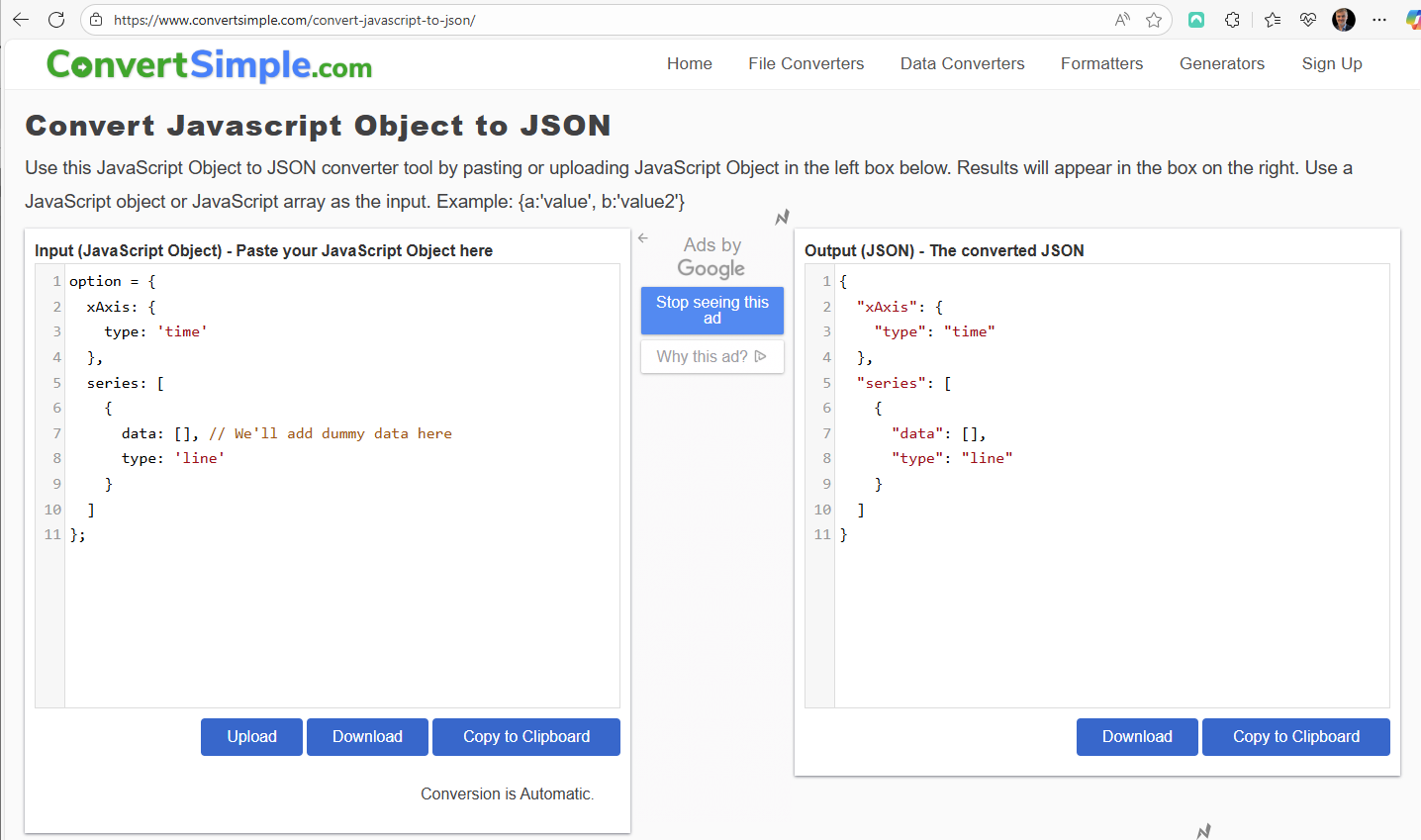Open the Favorites list icon
Image resolution: width=1421 pixels, height=840 pixels.
pyautogui.click(x=1273, y=20)
